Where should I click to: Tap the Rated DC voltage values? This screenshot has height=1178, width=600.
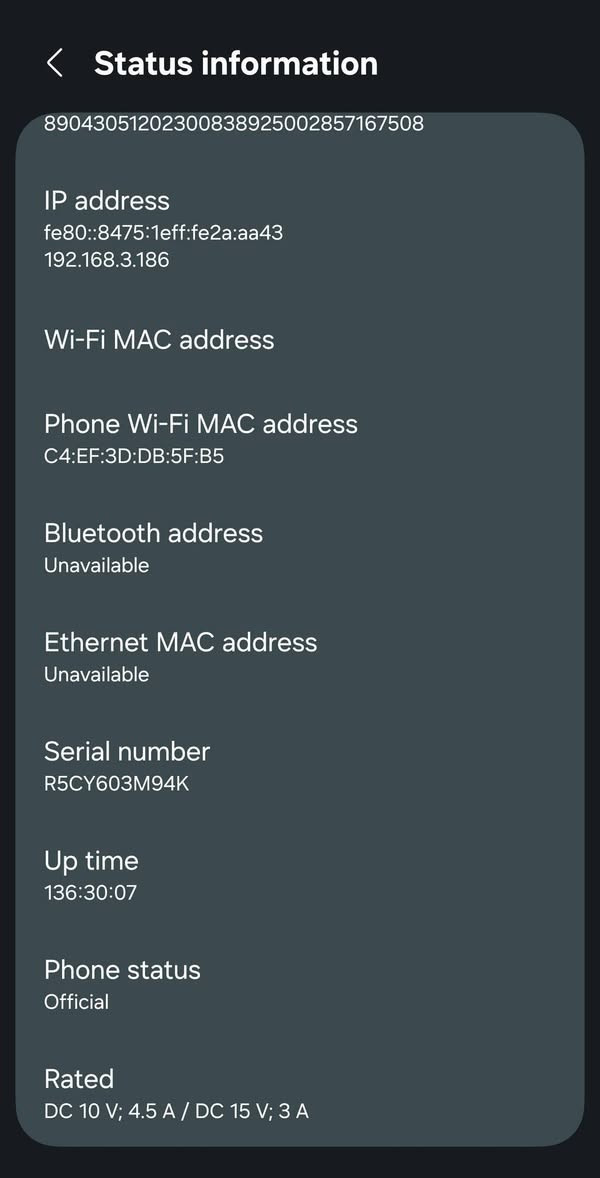(176, 1110)
